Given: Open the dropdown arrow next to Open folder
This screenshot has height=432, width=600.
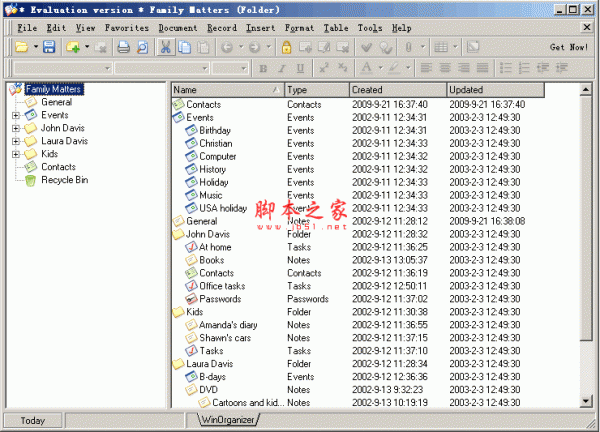Looking at the screenshot, I should (x=36, y=47).
